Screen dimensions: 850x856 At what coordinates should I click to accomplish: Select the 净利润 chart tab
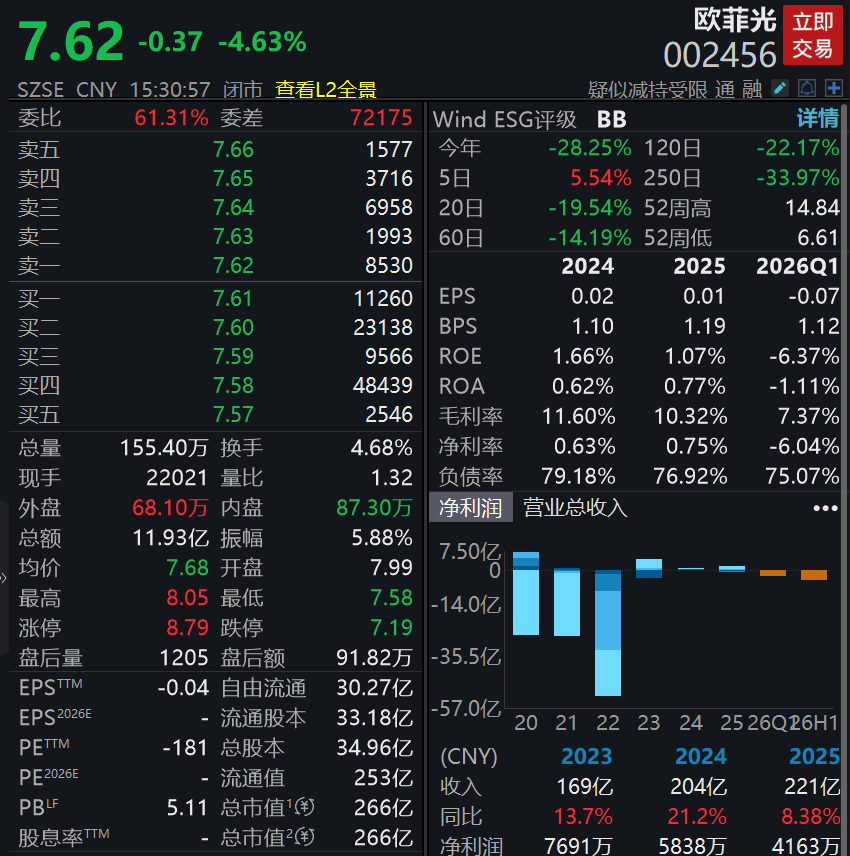coord(471,508)
